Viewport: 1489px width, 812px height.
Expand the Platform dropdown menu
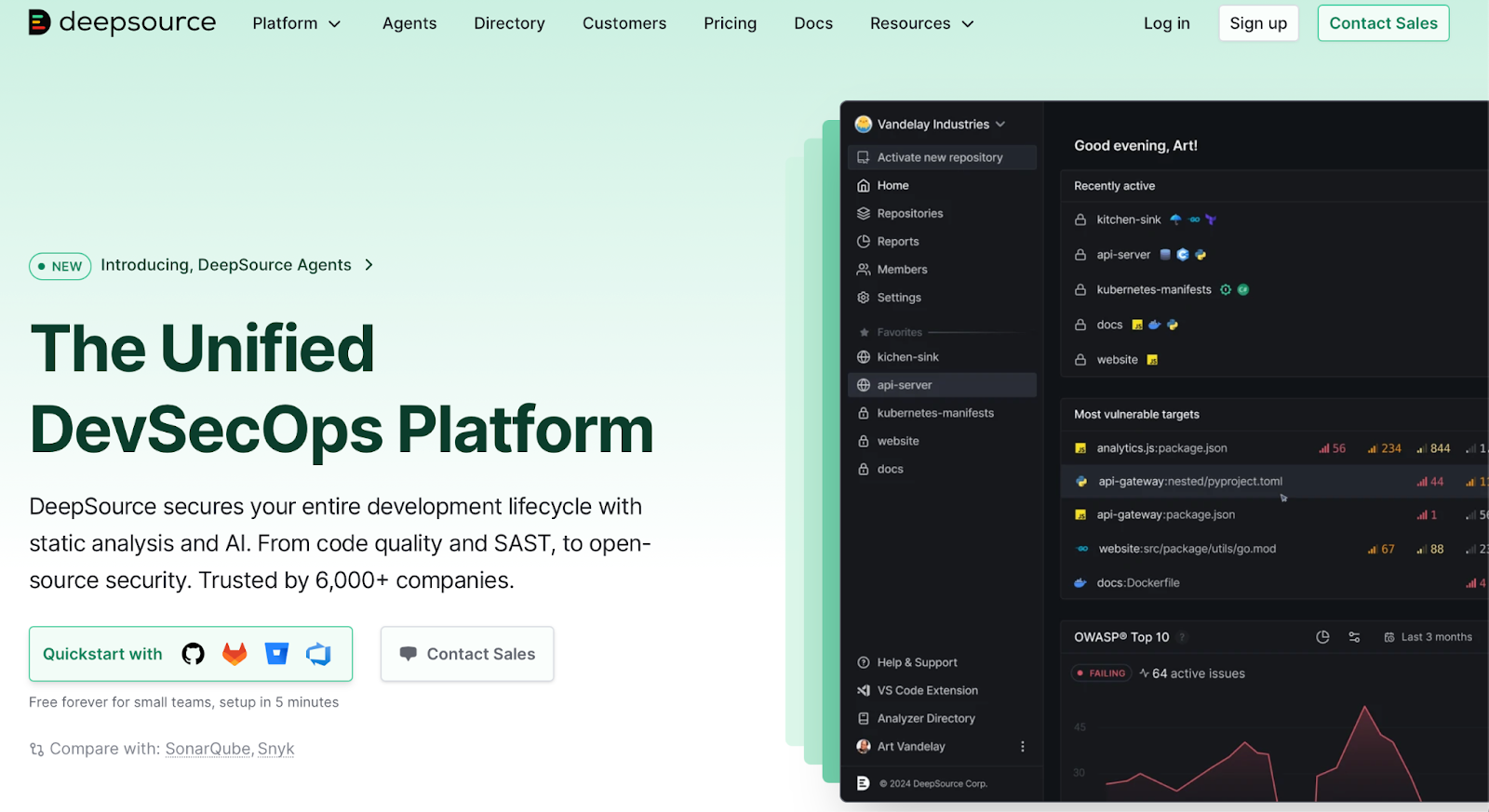[x=297, y=23]
